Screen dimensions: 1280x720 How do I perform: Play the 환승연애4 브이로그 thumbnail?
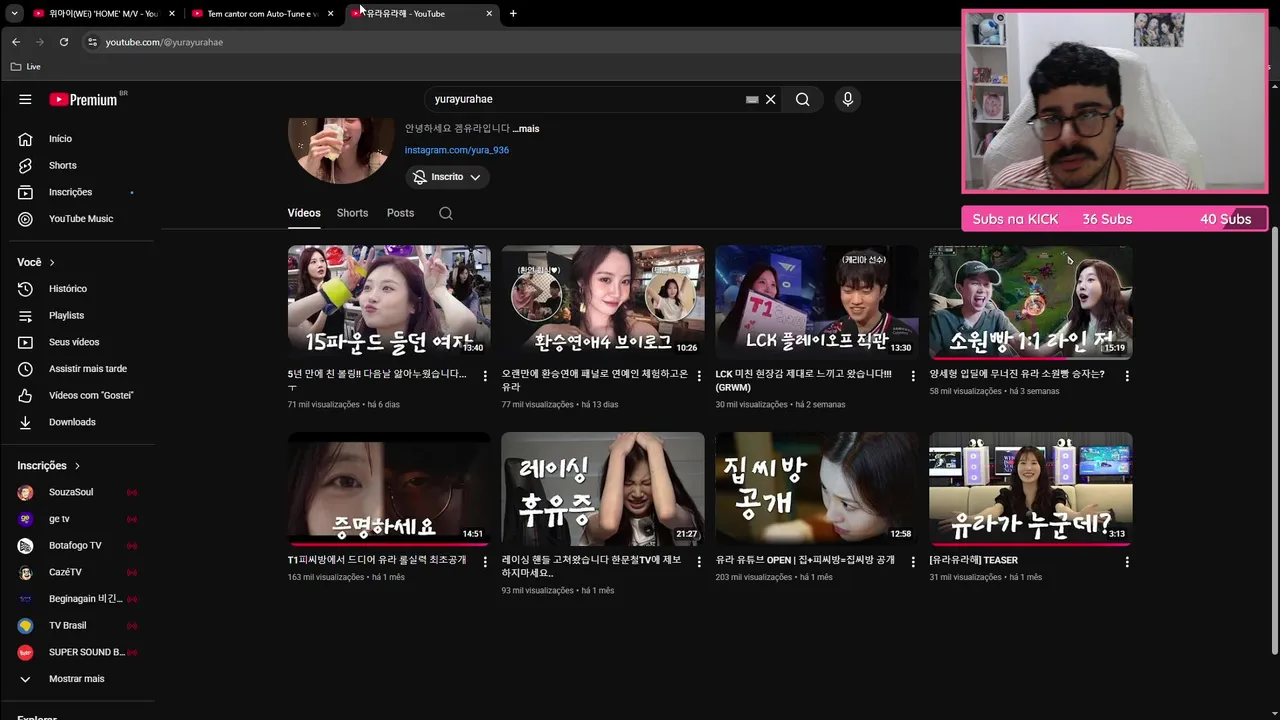tap(603, 302)
